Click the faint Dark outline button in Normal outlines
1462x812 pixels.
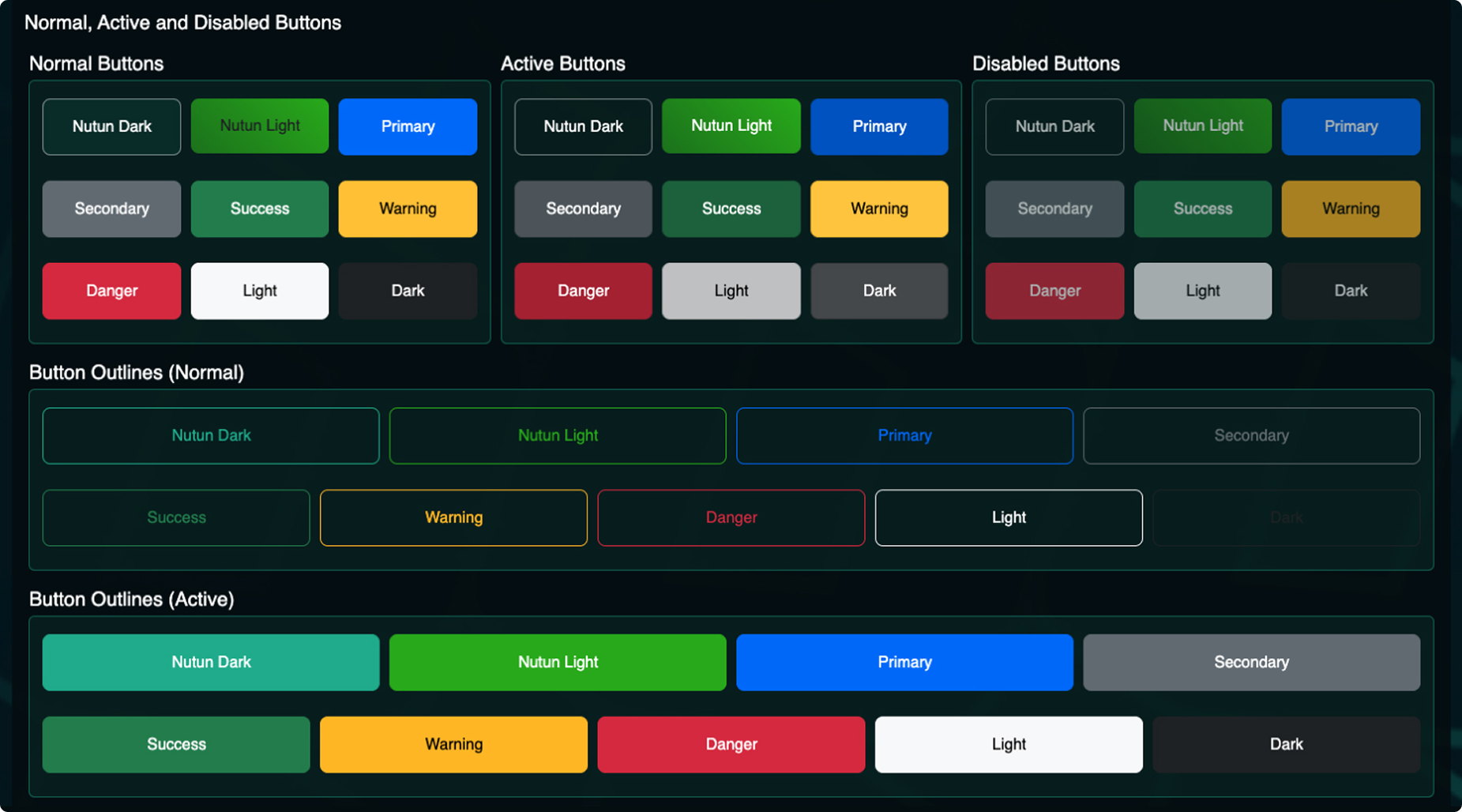pyautogui.click(x=1286, y=517)
